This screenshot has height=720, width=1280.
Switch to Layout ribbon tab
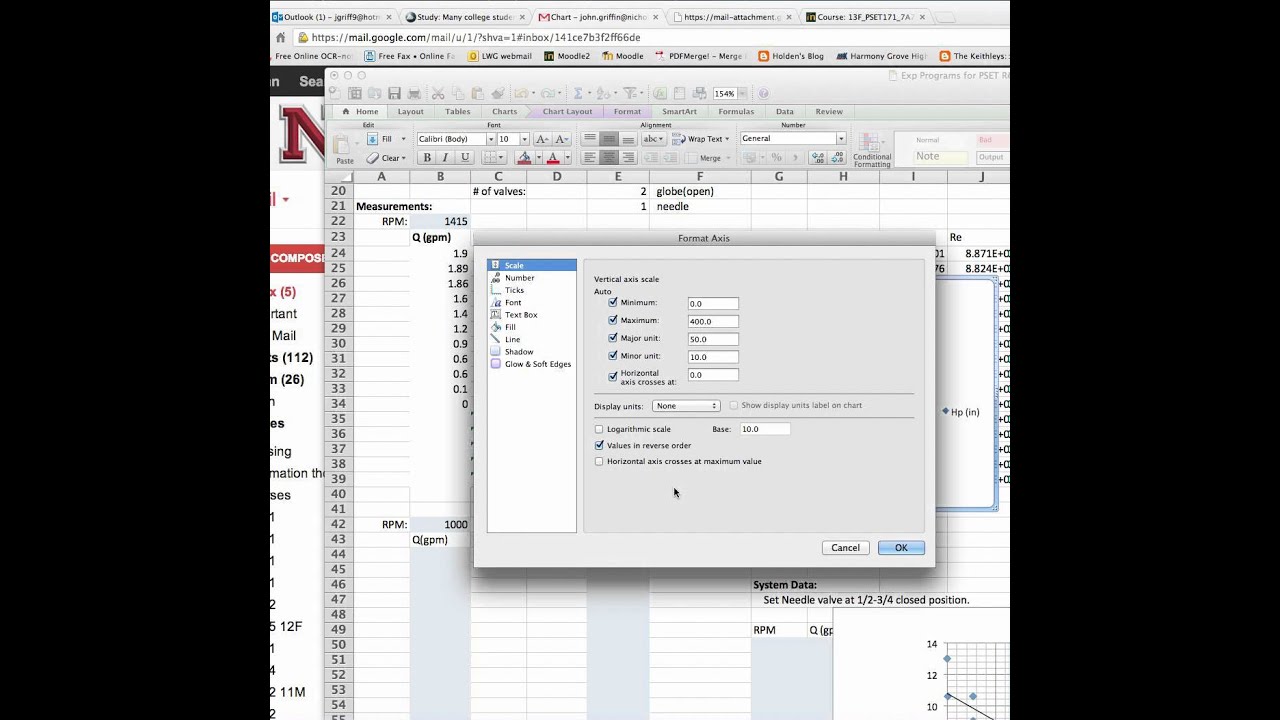[411, 112]
